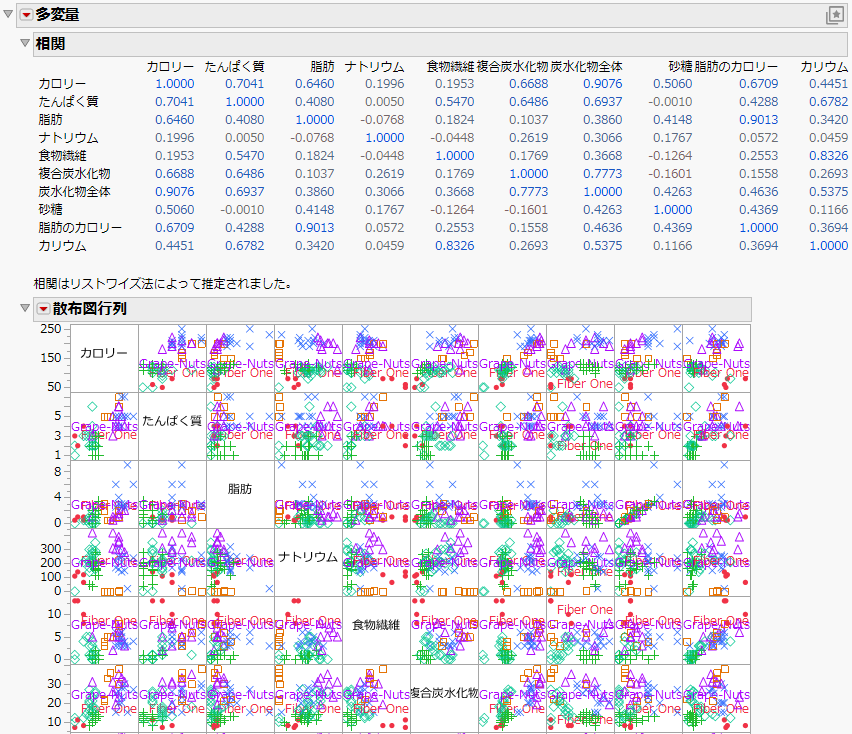Select the 脂肪 row label in correlation table
The width and height of the screenshot is (852, 734).
coord(51,120)
